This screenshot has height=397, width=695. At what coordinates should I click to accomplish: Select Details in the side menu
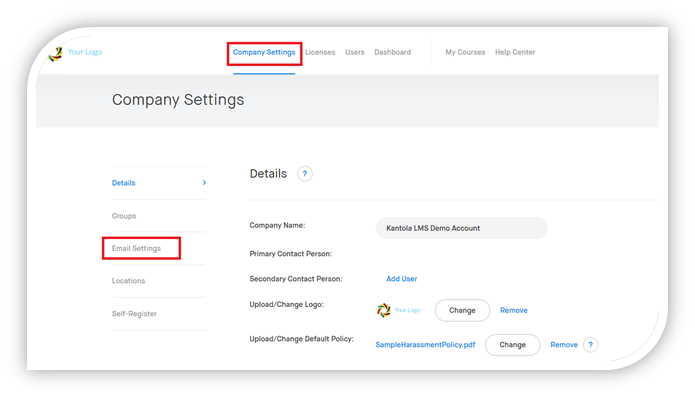click(124, 183)
